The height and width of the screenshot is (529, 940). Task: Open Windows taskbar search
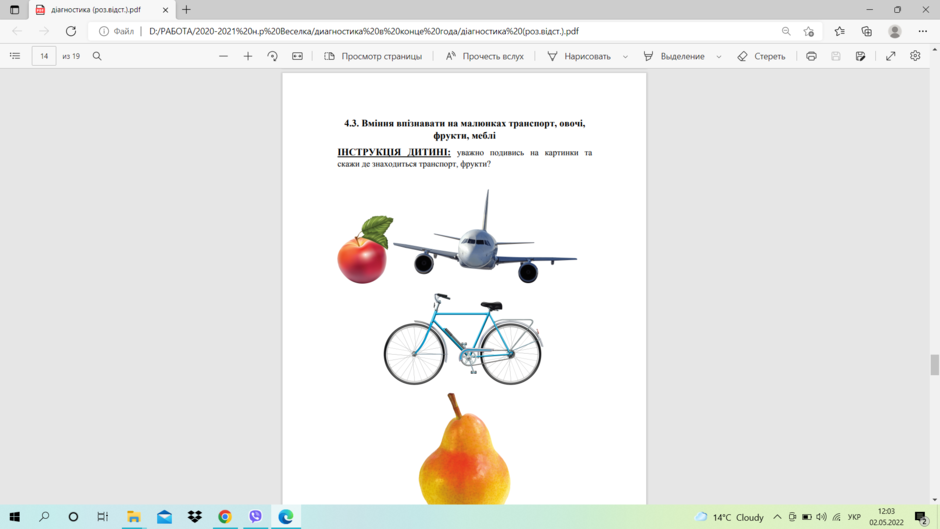44,516
